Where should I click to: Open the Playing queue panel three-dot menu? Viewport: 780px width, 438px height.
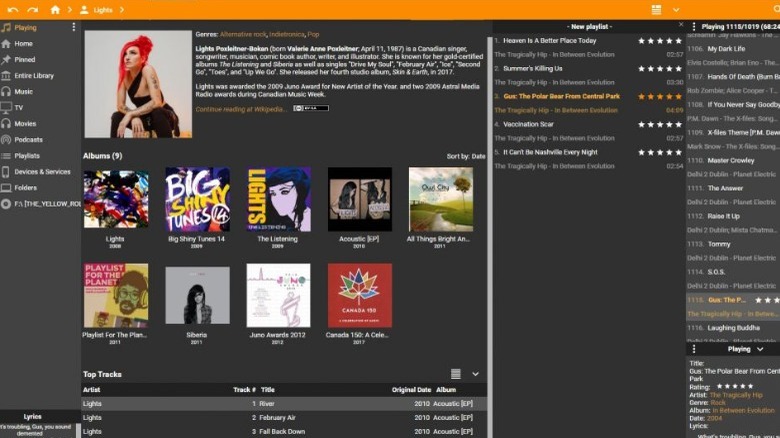[694, 27]
